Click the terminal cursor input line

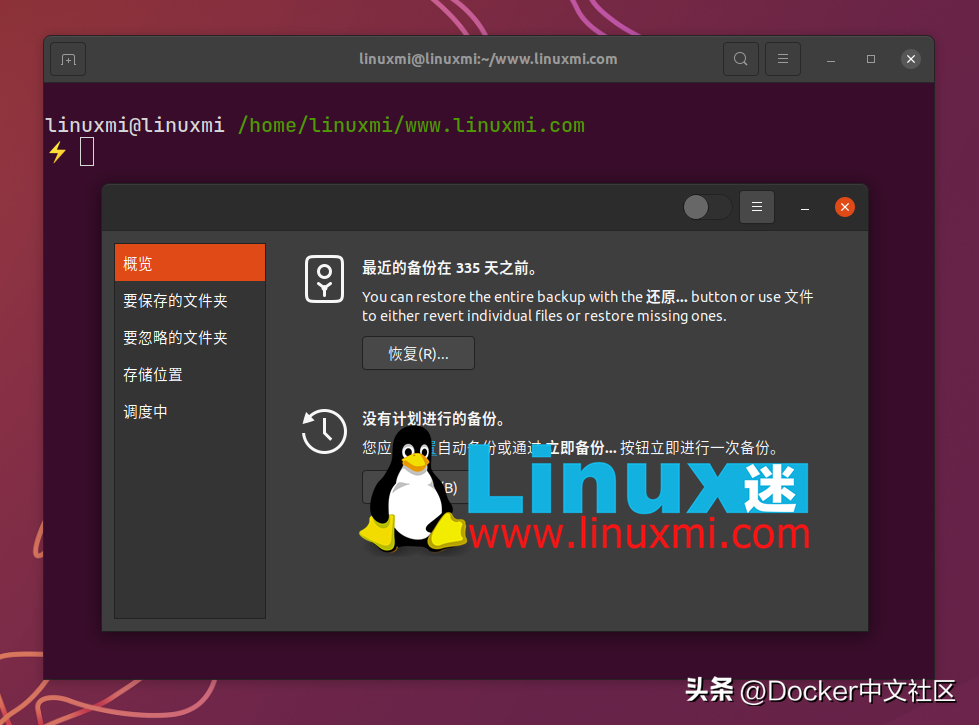click(87, 152)
